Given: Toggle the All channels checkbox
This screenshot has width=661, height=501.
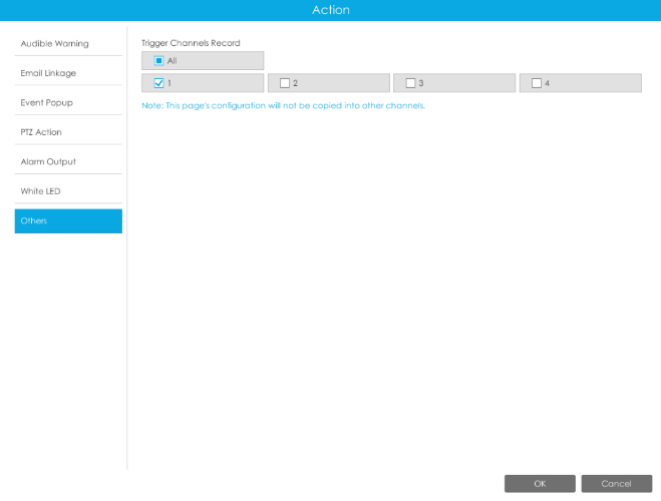Looking at the screenshot, I should (x=159, y=61).
